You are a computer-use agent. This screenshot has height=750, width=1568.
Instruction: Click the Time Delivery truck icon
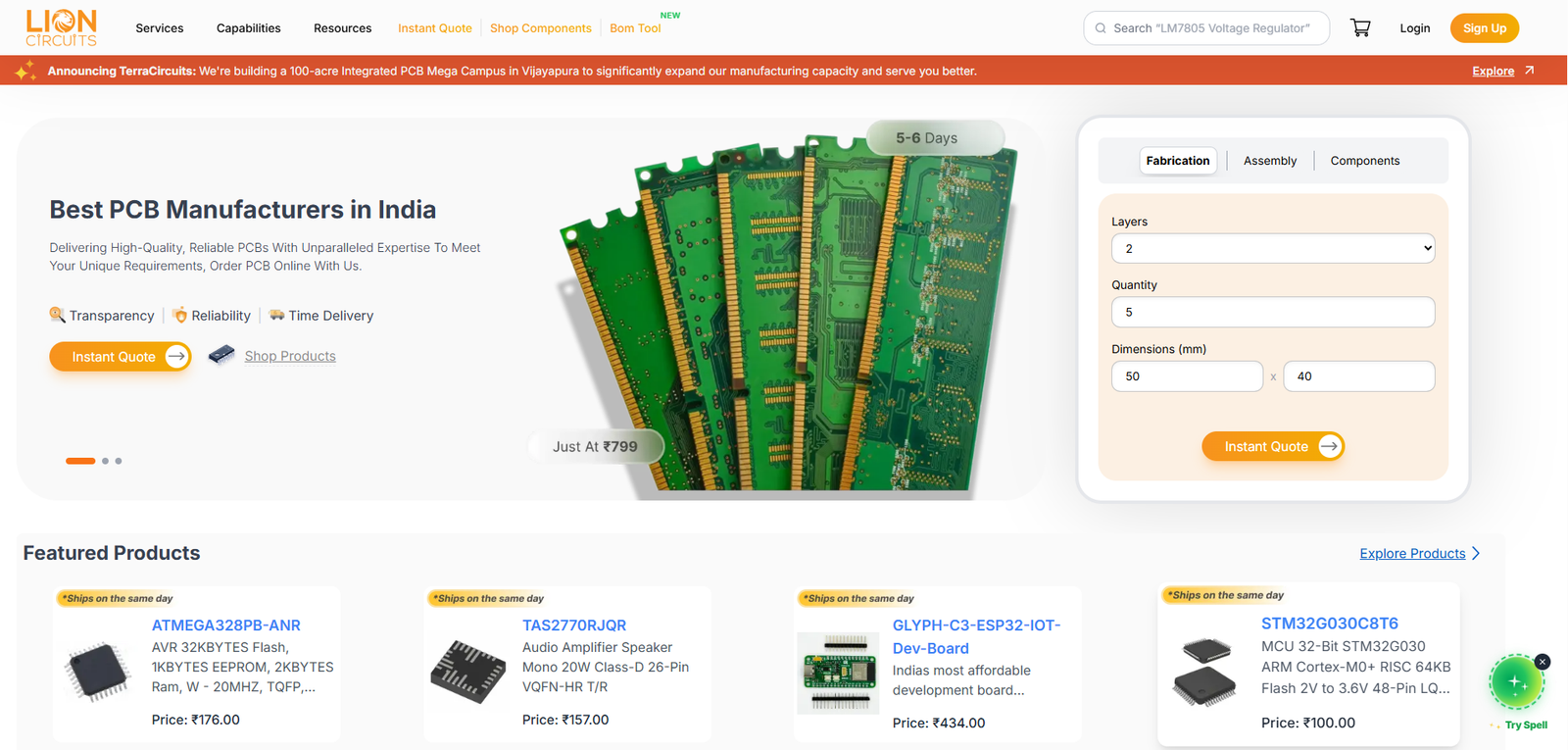click(x=277, y=315)
